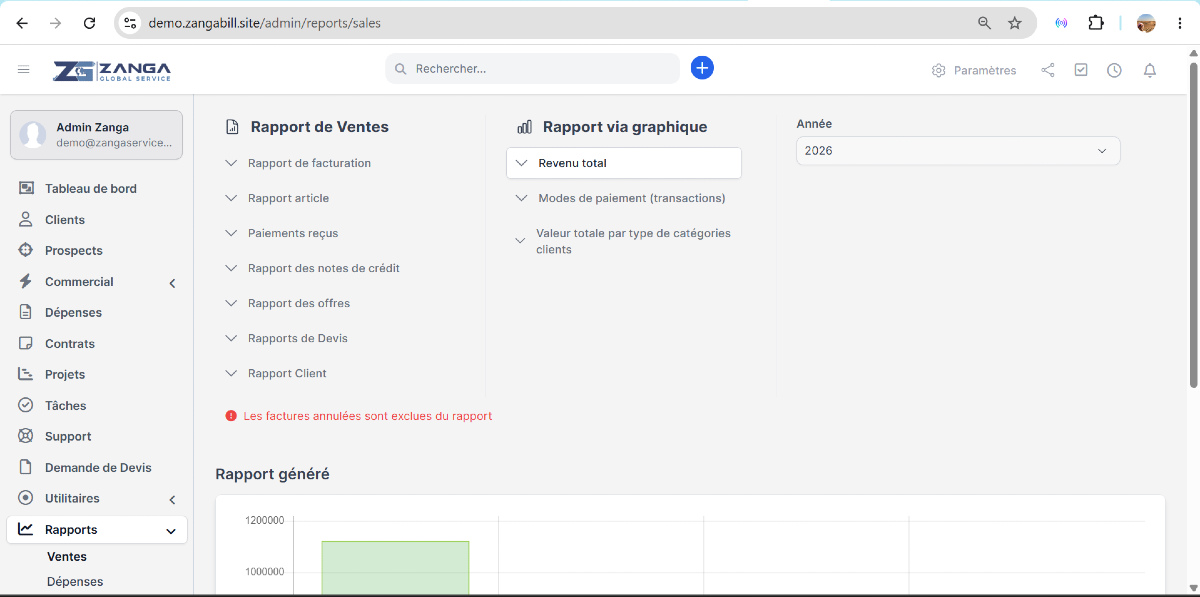Click the browser profile avatar

[x=1146, y=23]
